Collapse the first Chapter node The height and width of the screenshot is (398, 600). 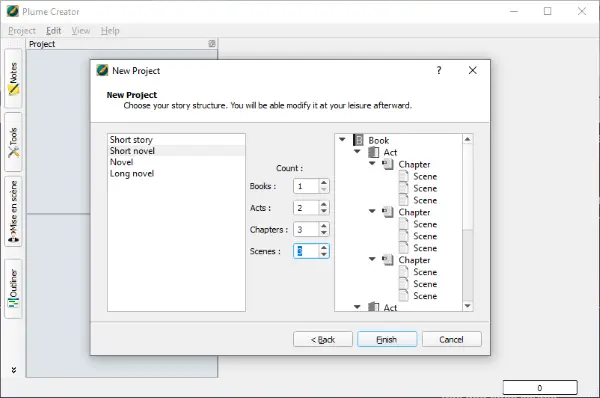[372, 163]
